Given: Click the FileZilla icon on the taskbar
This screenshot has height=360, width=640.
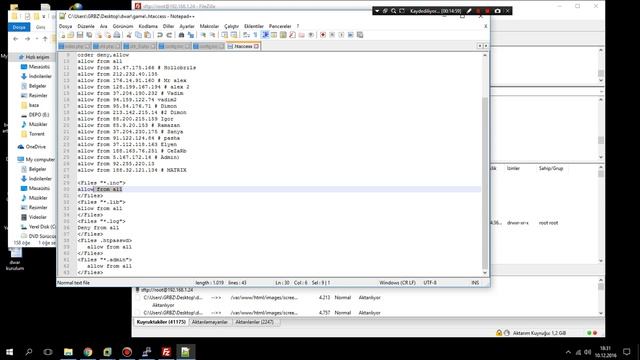Looking at the screenshot, I should tap(166, 351).
